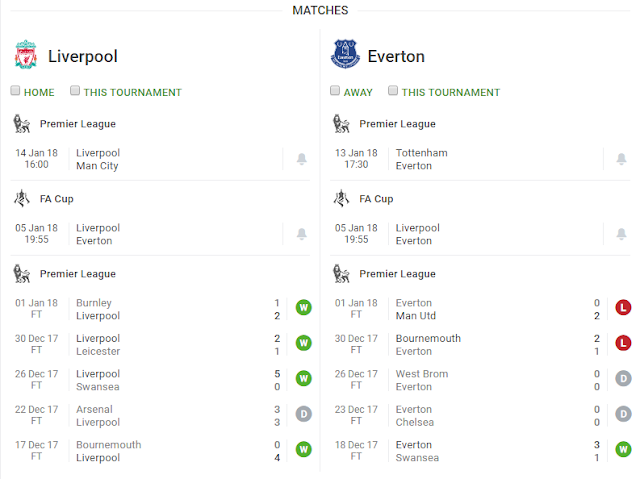
Task: Toggle bell for Liverpool FA Cup match in left column
Action: [x=302, y=234]
